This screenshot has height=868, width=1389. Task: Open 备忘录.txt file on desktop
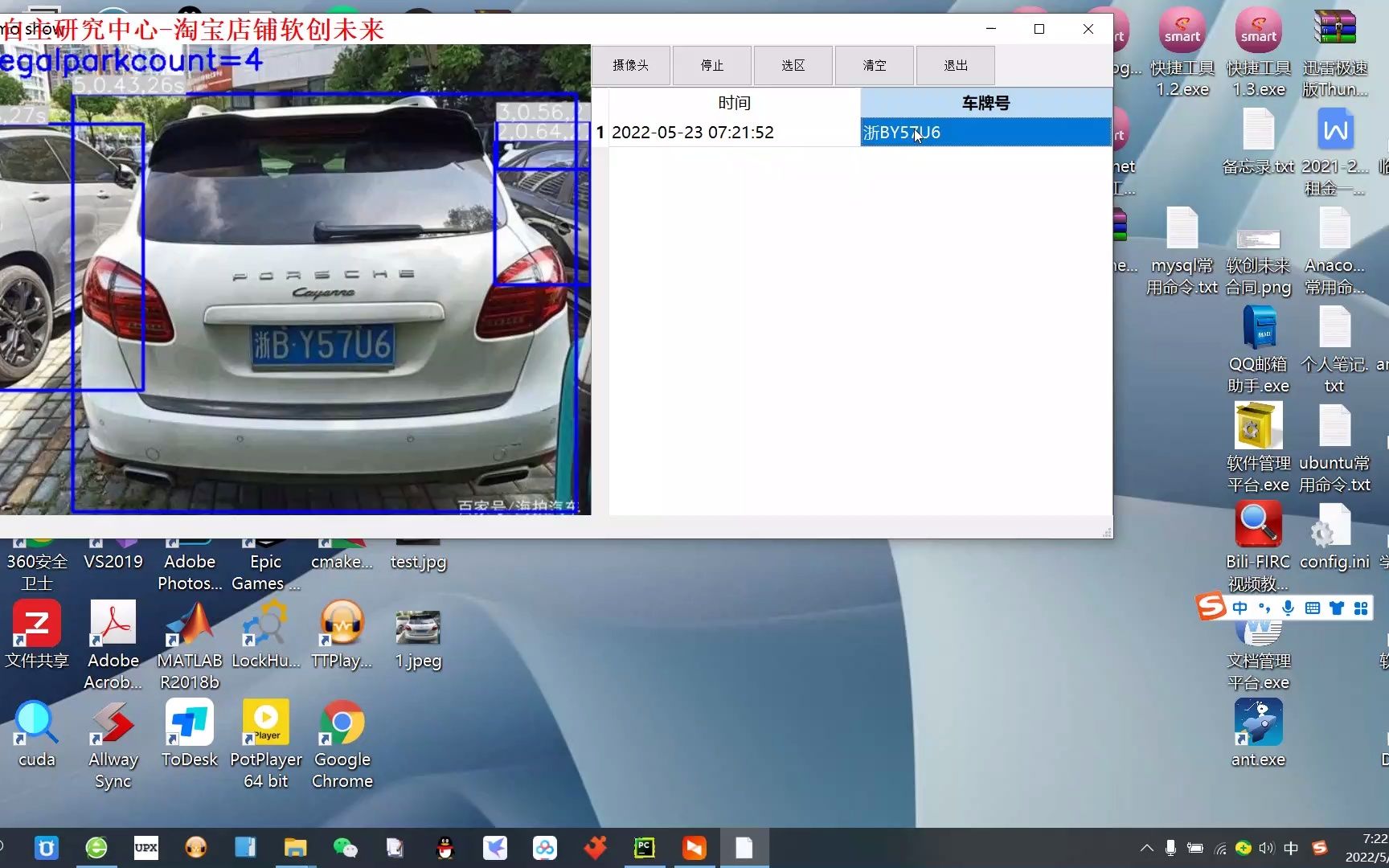pos(1259,141)
